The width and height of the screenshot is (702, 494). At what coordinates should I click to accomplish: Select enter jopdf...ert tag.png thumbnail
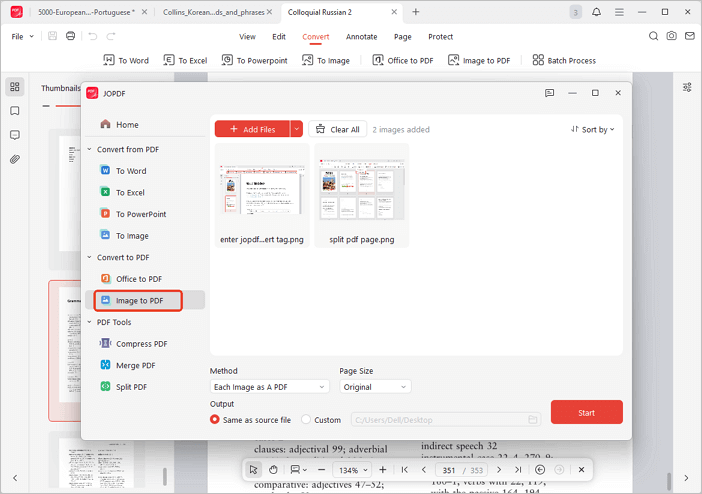[x=262, y=196]
